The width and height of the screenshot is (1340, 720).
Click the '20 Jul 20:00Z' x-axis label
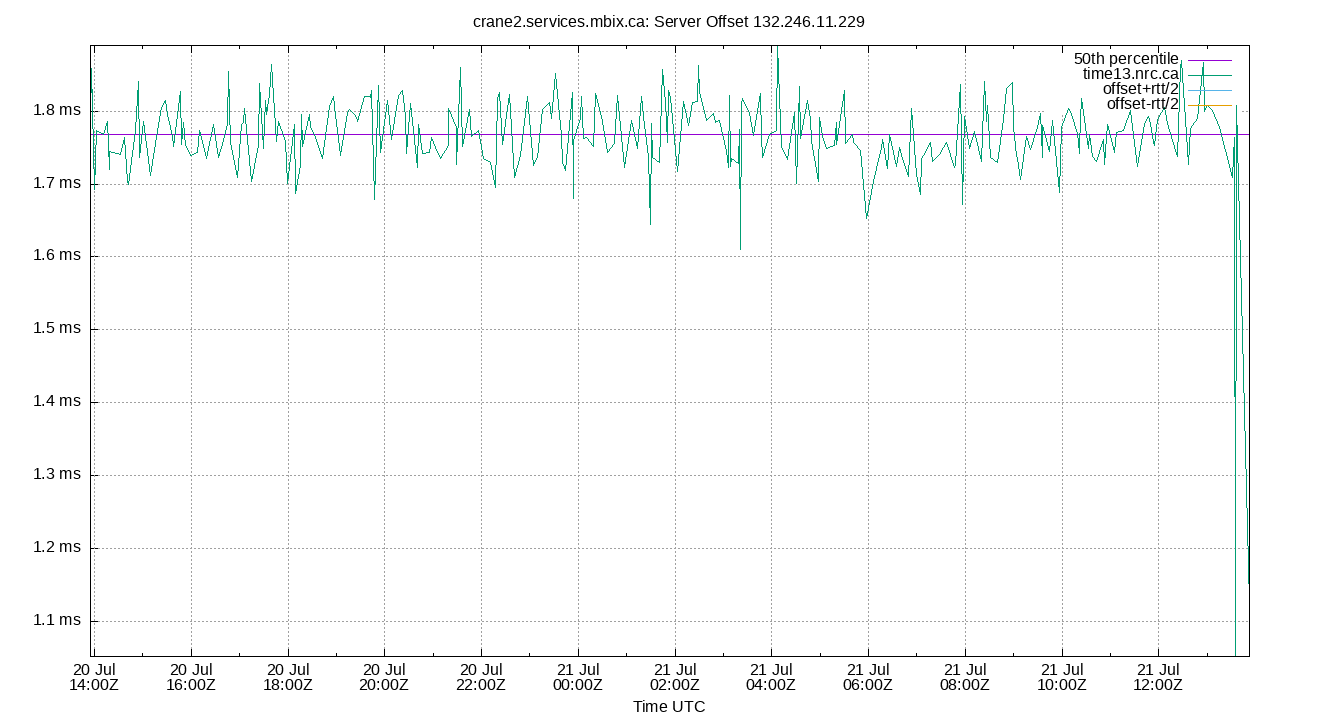click(x=385, y=677)
